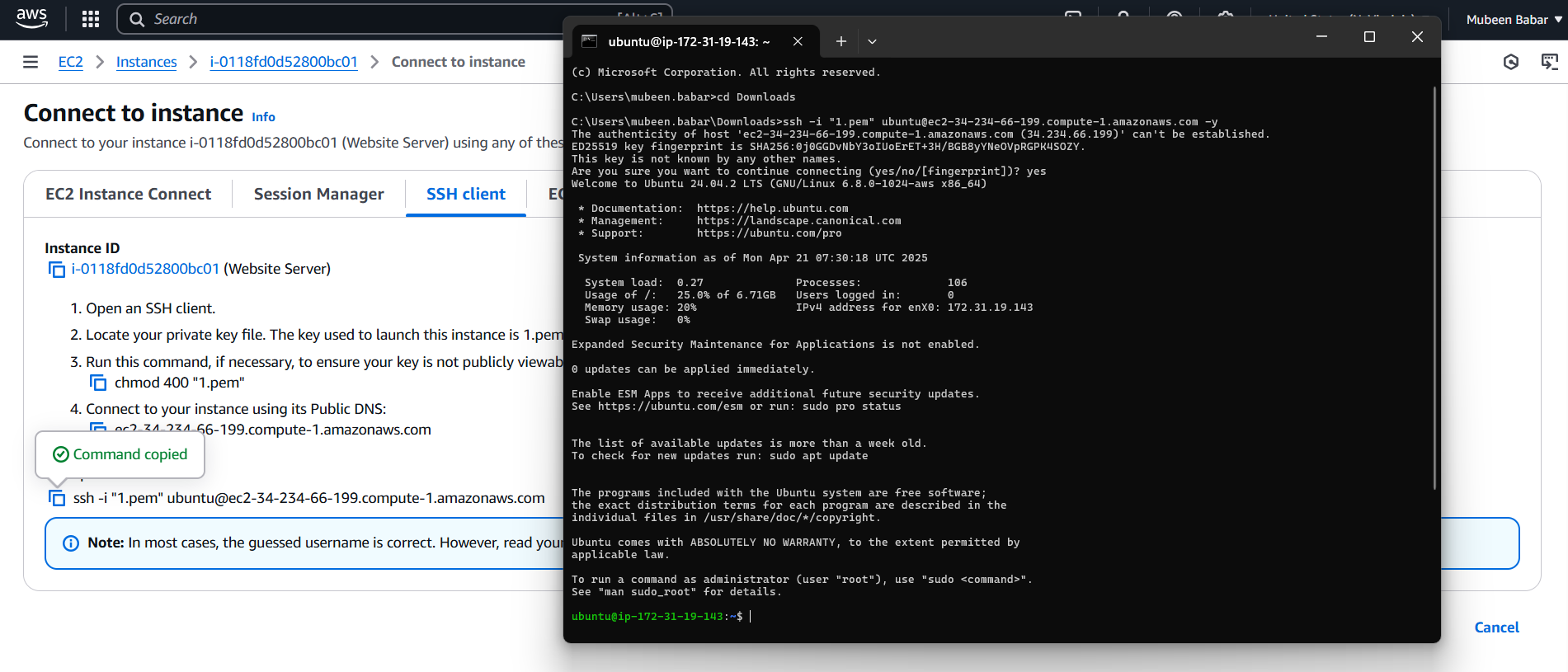
Task: Click 'Open an SSH client.' step text
Action: (151, 308)
